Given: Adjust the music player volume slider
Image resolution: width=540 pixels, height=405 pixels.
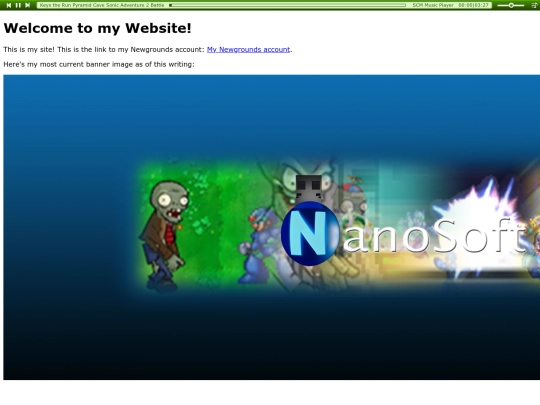Looking at the screenshot, I should 511,5.
